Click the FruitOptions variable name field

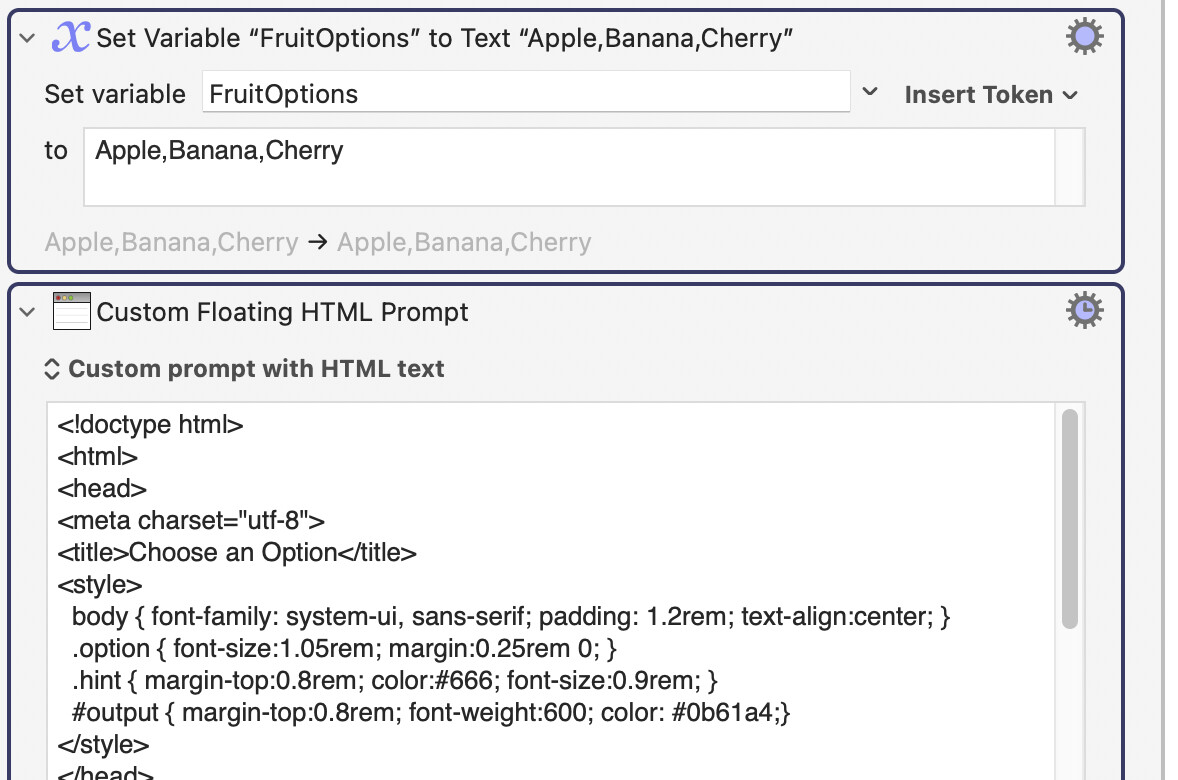(525, 94)
